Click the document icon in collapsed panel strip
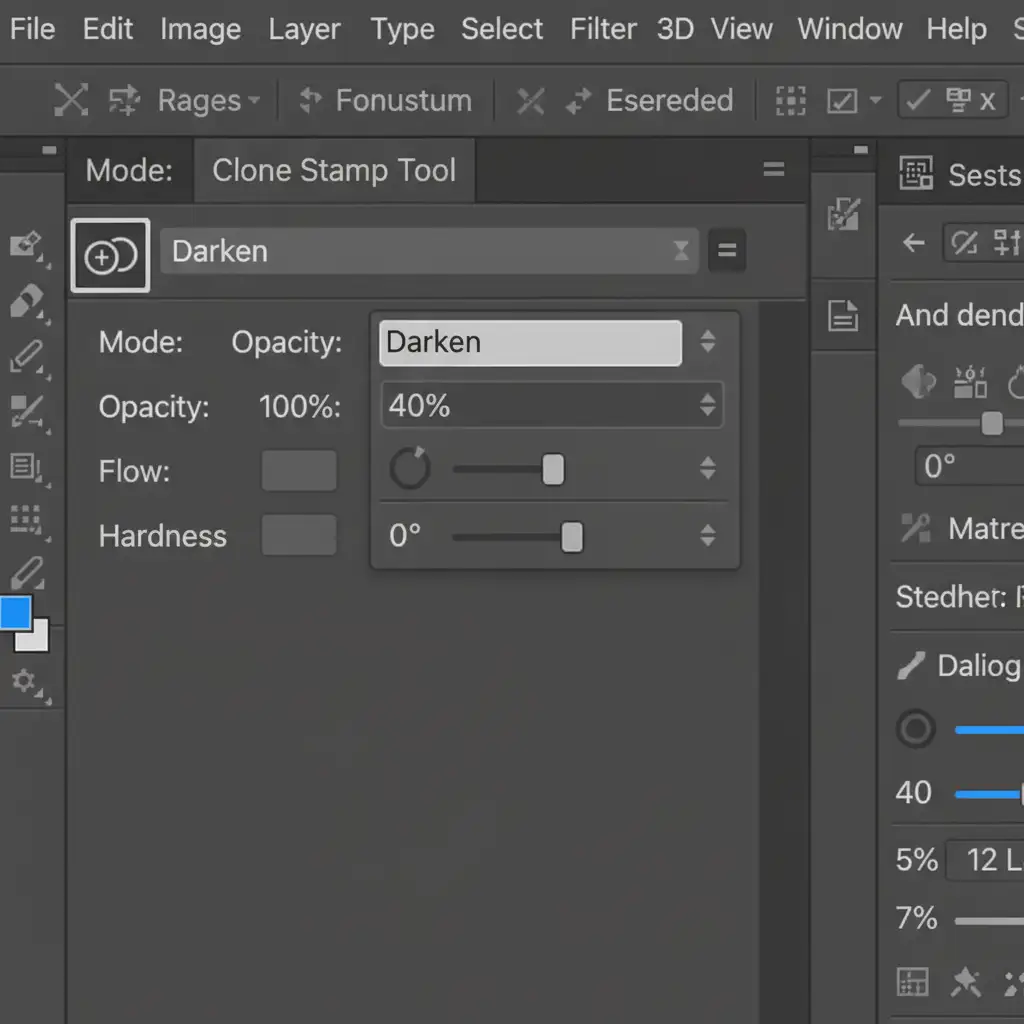1024x1024 pixels. [843, 317]
